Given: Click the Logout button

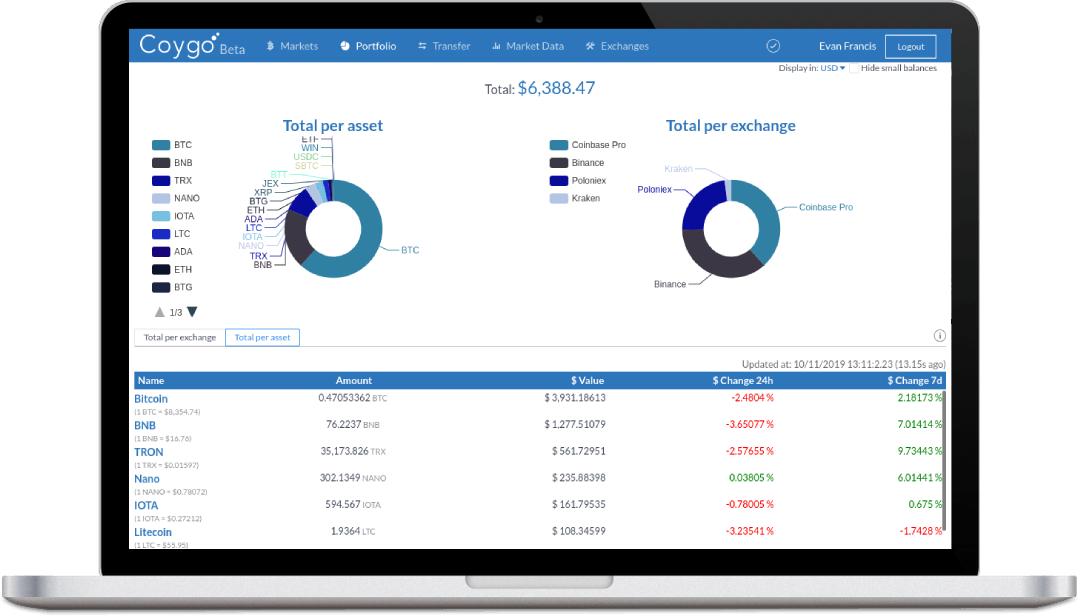Looking at the screenshot, I should 911,47.
